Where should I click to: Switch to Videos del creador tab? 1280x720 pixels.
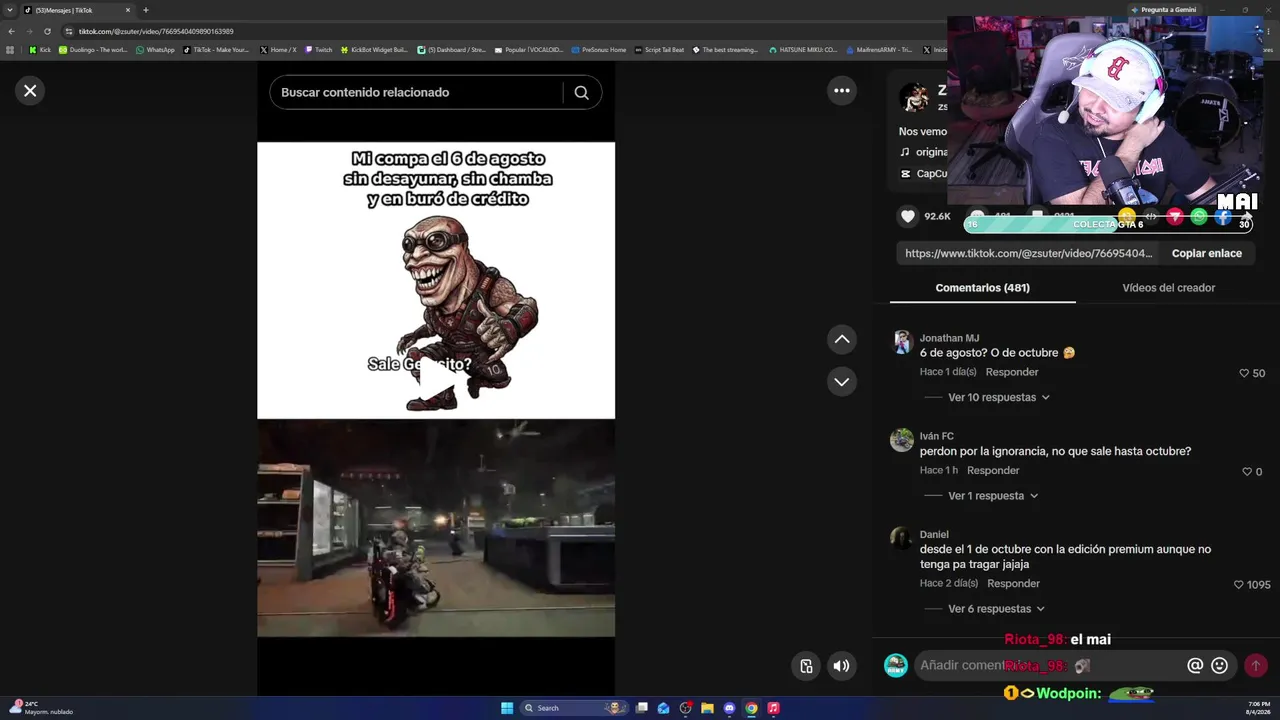coord(1169,288)
